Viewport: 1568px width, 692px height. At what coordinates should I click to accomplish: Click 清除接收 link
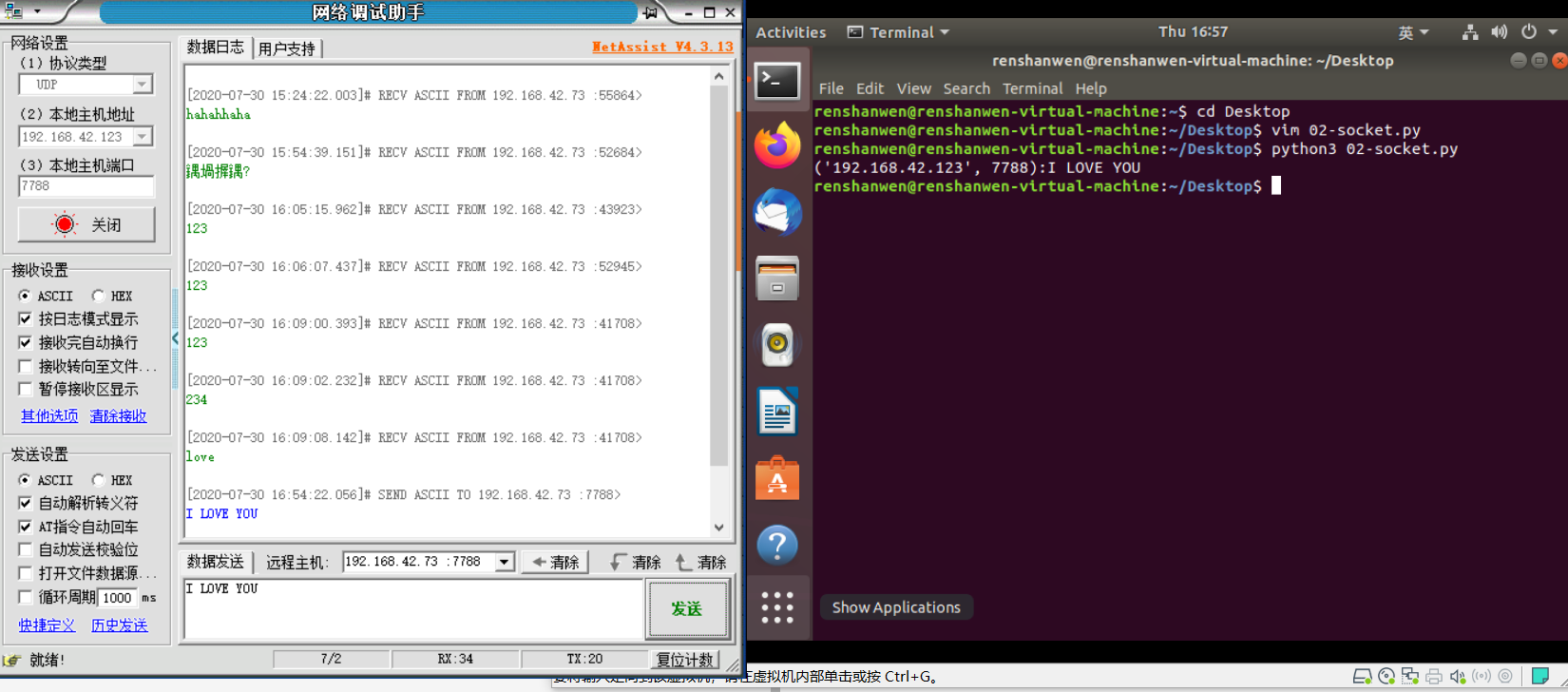coord(118,416)
